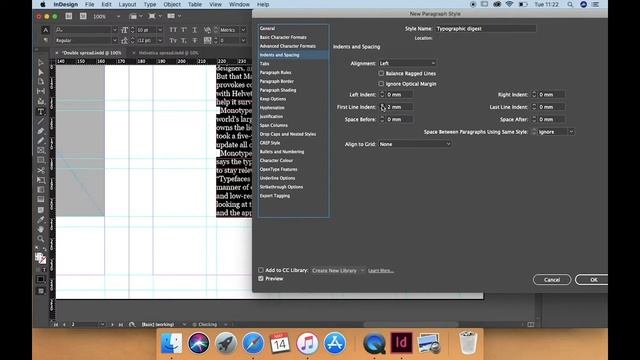Select the Gradient Feather tool
The height and width of the screenshot is (360, 640).
[41, 200]
